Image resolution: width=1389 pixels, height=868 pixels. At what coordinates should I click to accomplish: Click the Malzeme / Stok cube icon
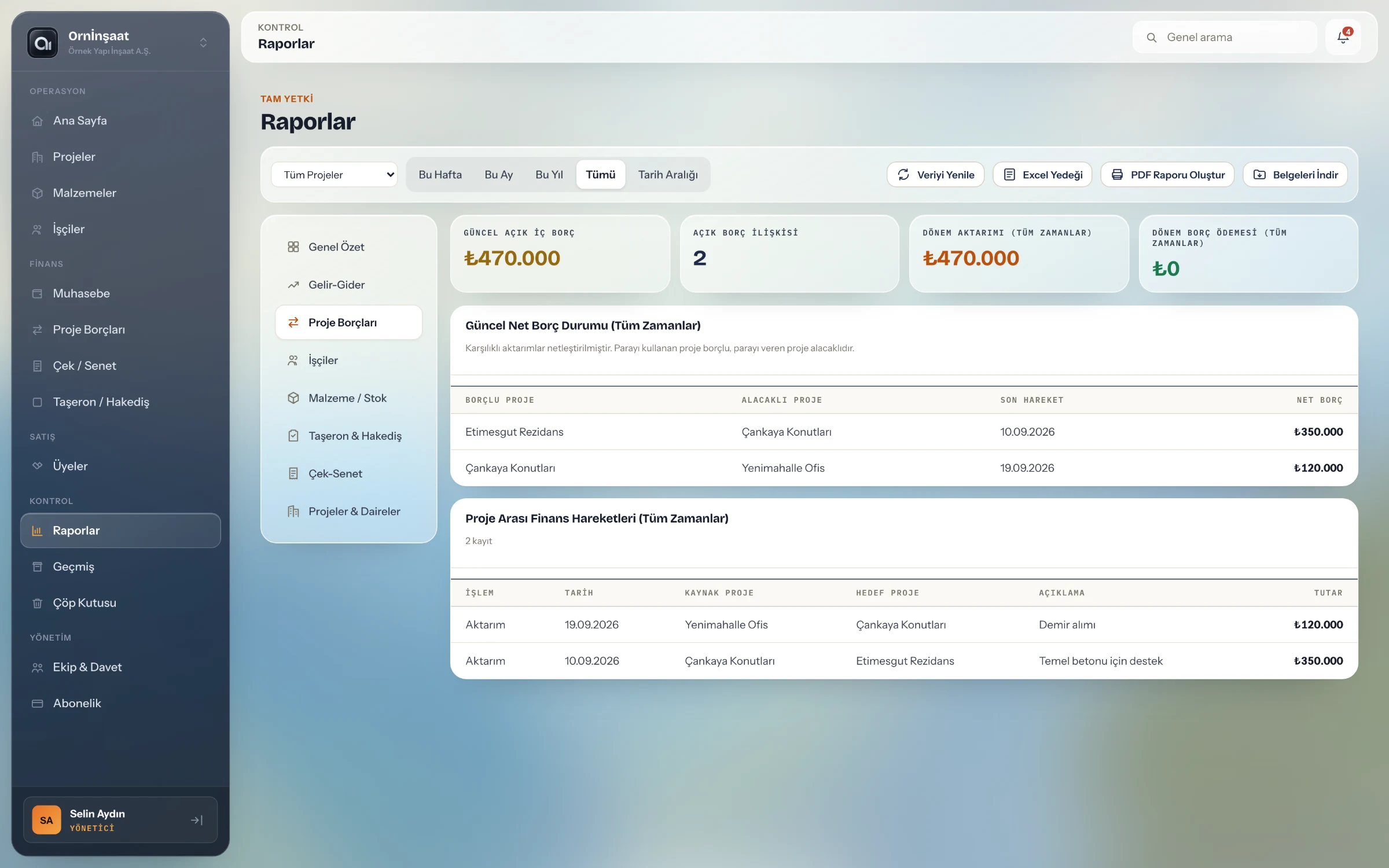pyautogui.click(x=293, y=398)
